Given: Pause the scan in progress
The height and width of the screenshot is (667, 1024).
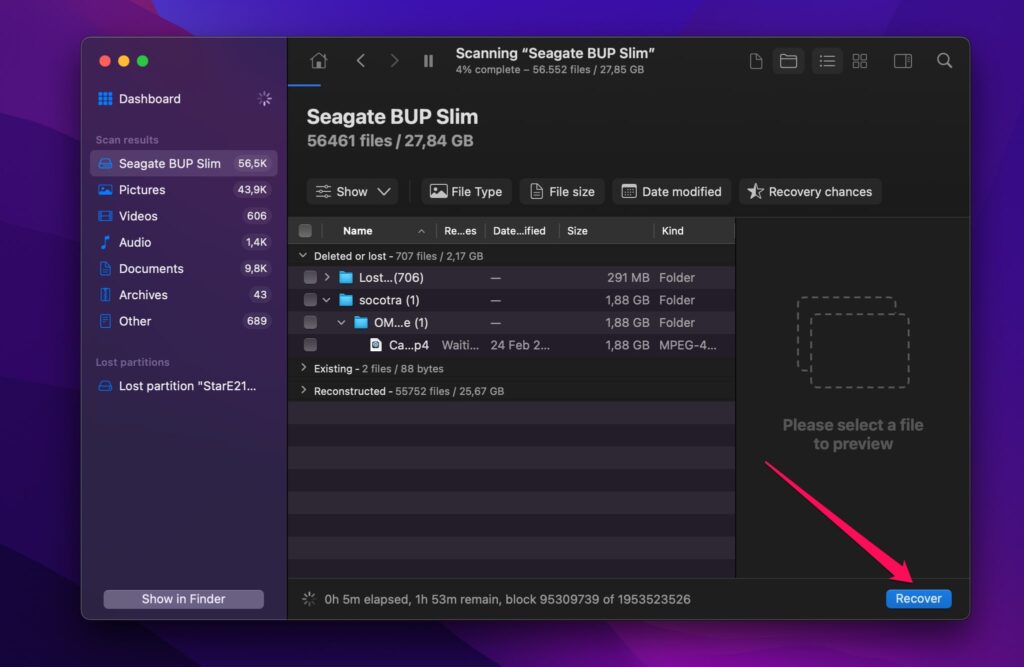Looking at the screenshot, I should (428, 61).
